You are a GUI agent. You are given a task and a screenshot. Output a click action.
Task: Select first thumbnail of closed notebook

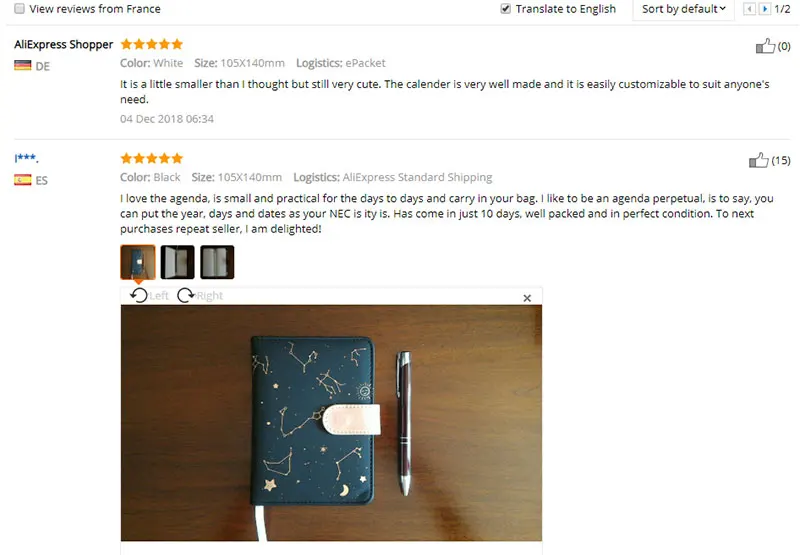(138, 262)
